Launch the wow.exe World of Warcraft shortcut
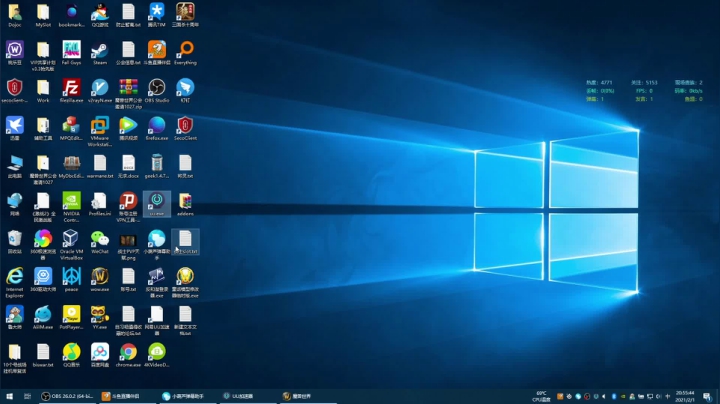 [x=100, y=280]
